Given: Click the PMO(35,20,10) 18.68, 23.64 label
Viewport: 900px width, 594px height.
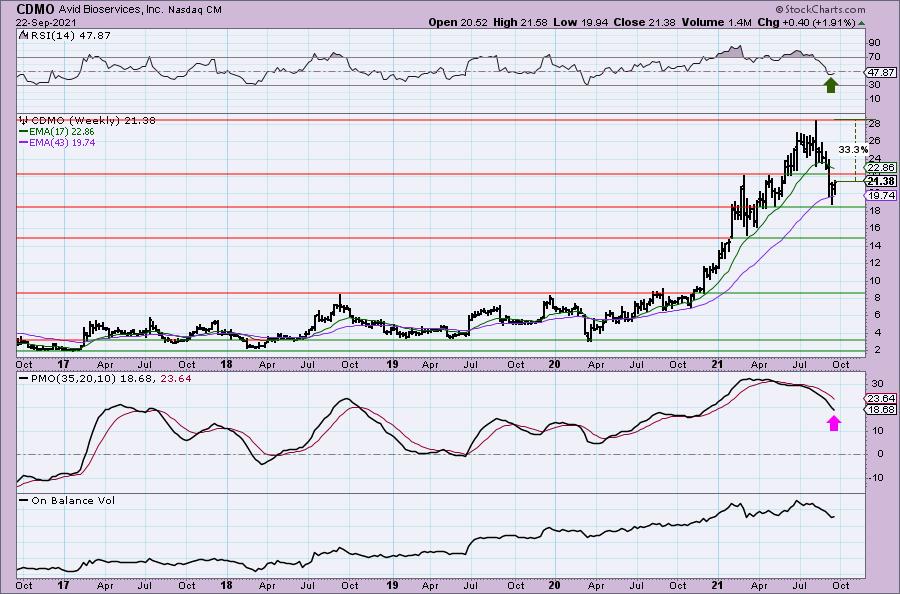Looking at the screenshot, I should point(111,379).
